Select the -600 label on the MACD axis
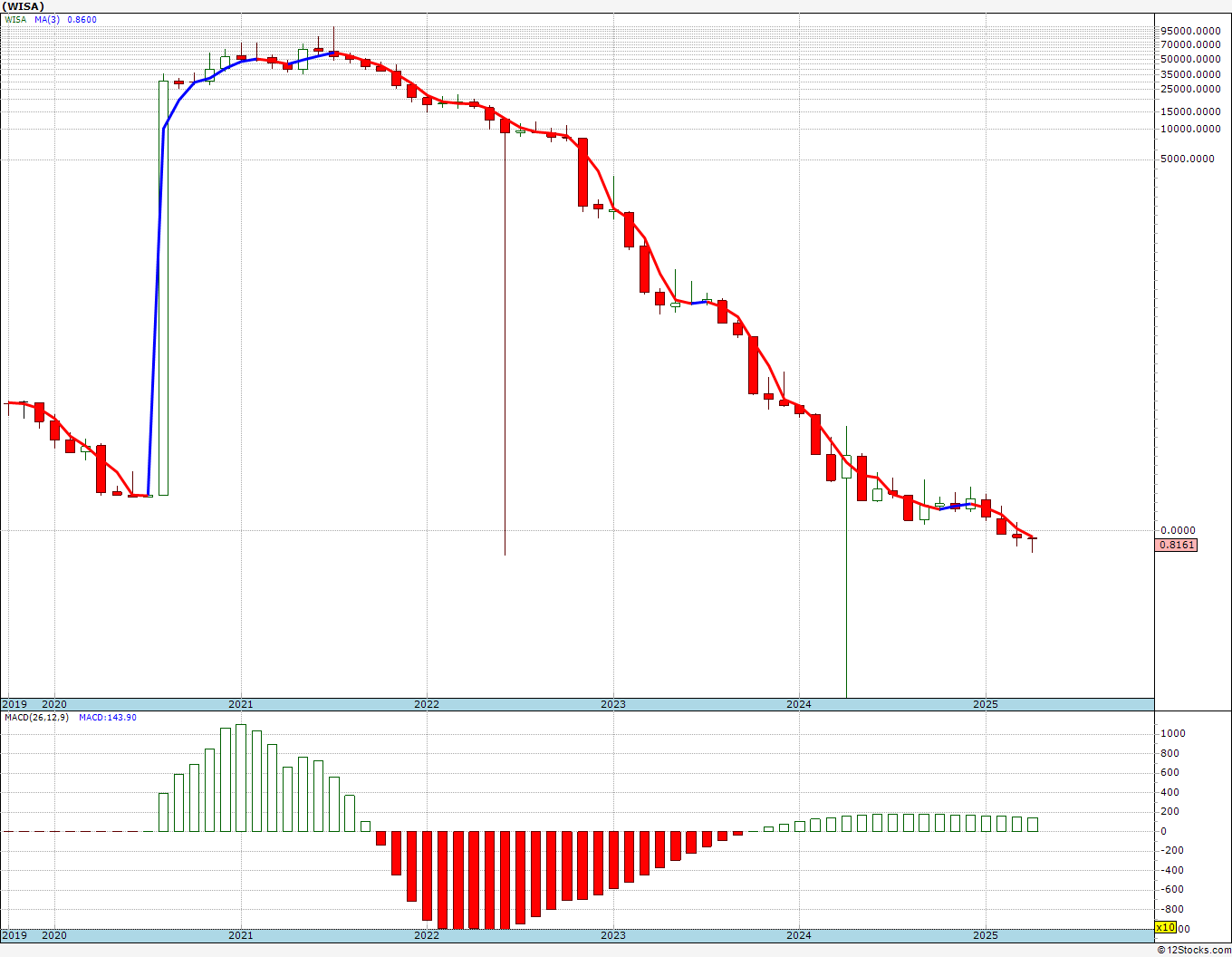This screenshot has width=1232, height=957. click(x=1172, y=890)
